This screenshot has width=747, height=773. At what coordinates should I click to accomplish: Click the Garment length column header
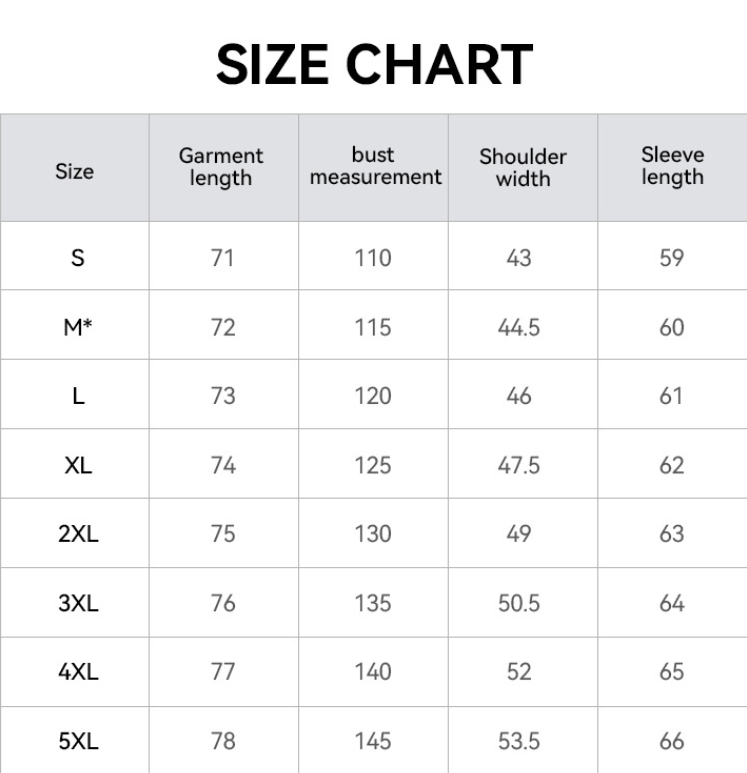point(221,167)
